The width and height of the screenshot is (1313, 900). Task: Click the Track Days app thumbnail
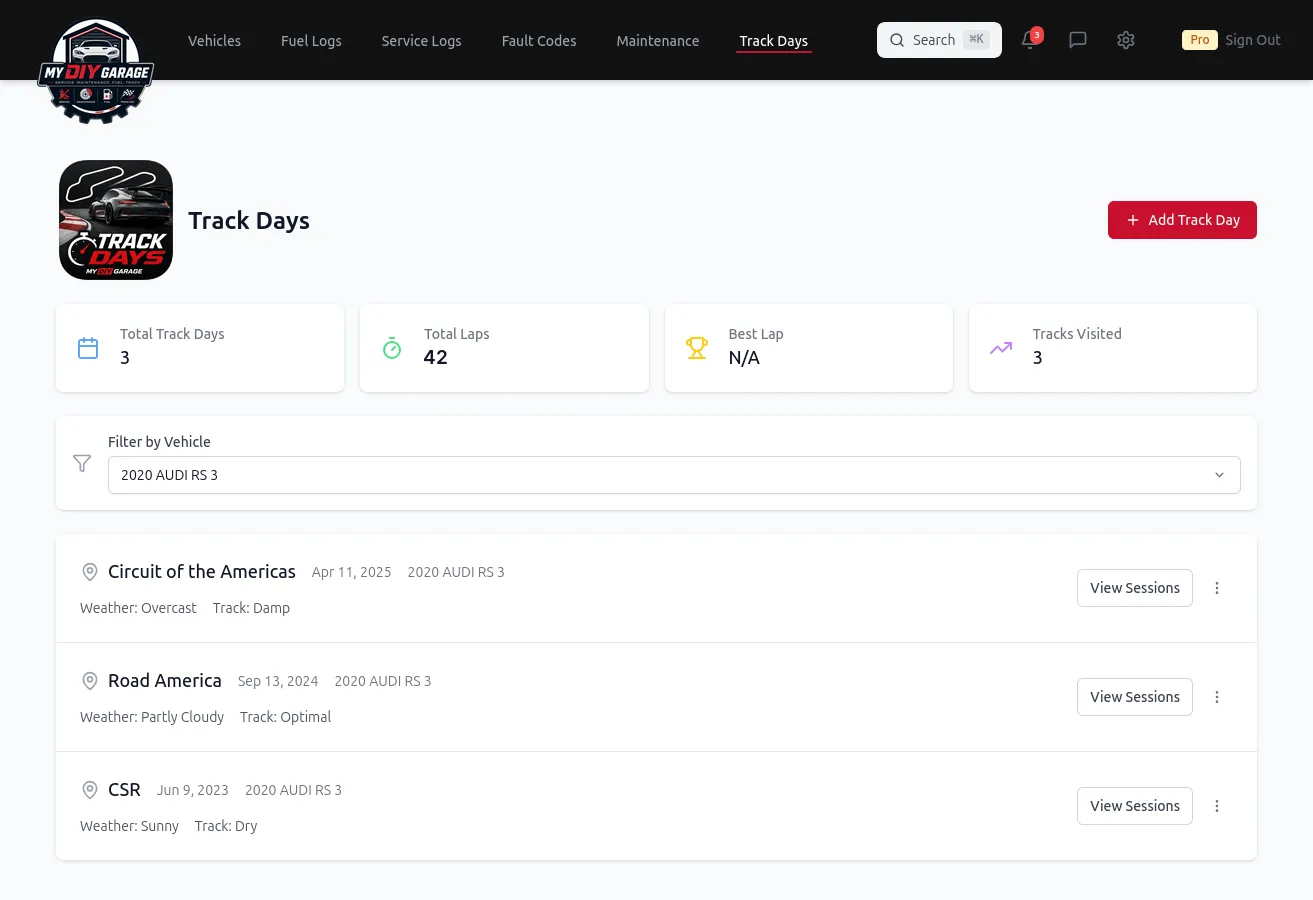coord(116,220)
